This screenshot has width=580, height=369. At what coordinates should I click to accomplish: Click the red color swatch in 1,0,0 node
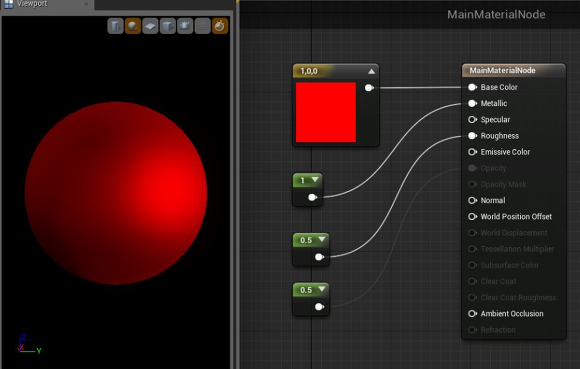coord(326,112)
